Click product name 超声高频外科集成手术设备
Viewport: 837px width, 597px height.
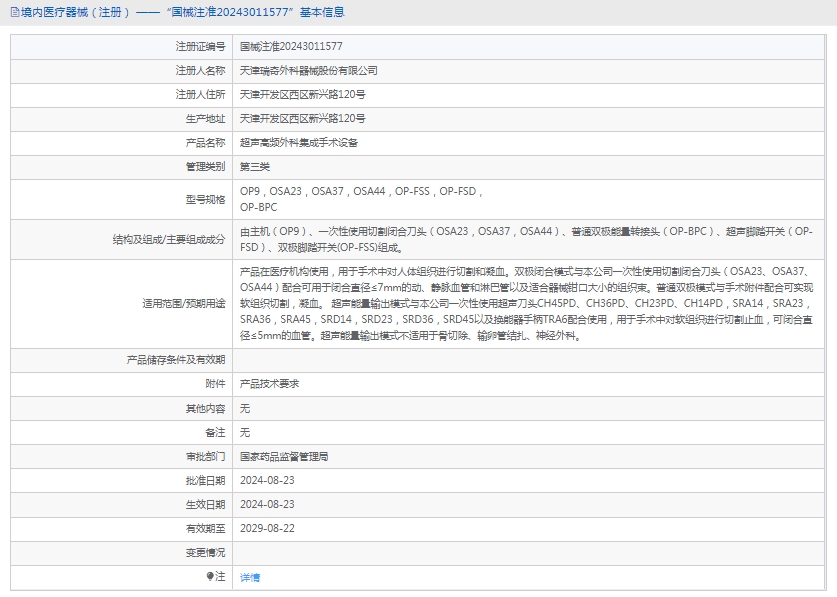(299, 143)
